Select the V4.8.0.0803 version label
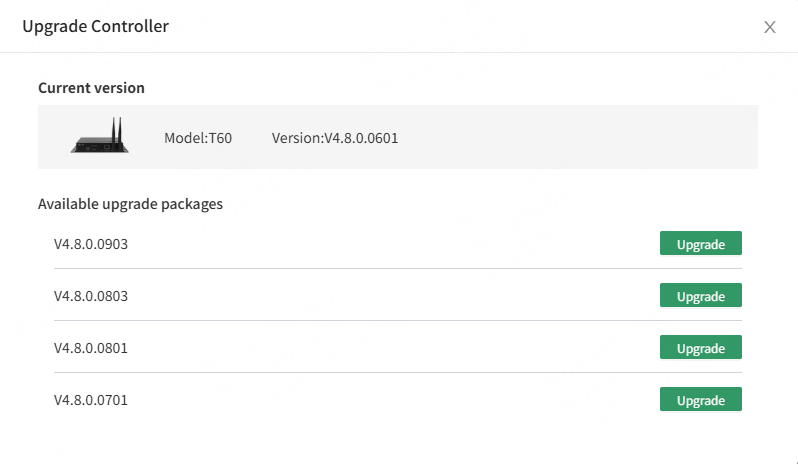 tap(91, 296)
